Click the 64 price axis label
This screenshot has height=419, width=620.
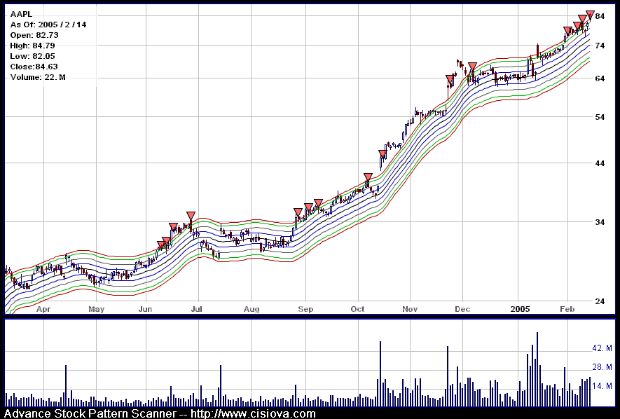(600, 78)
